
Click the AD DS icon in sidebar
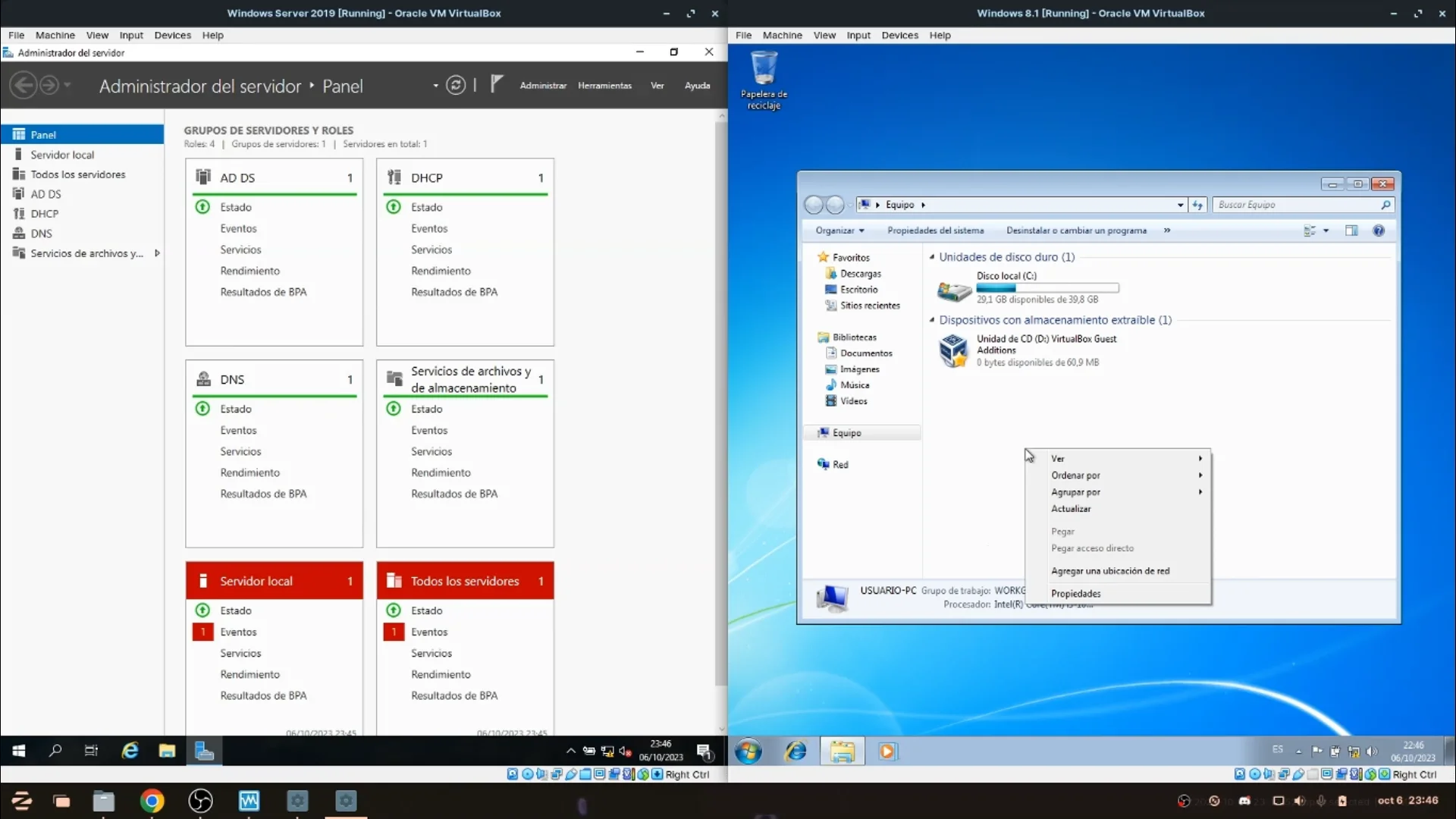19,193
